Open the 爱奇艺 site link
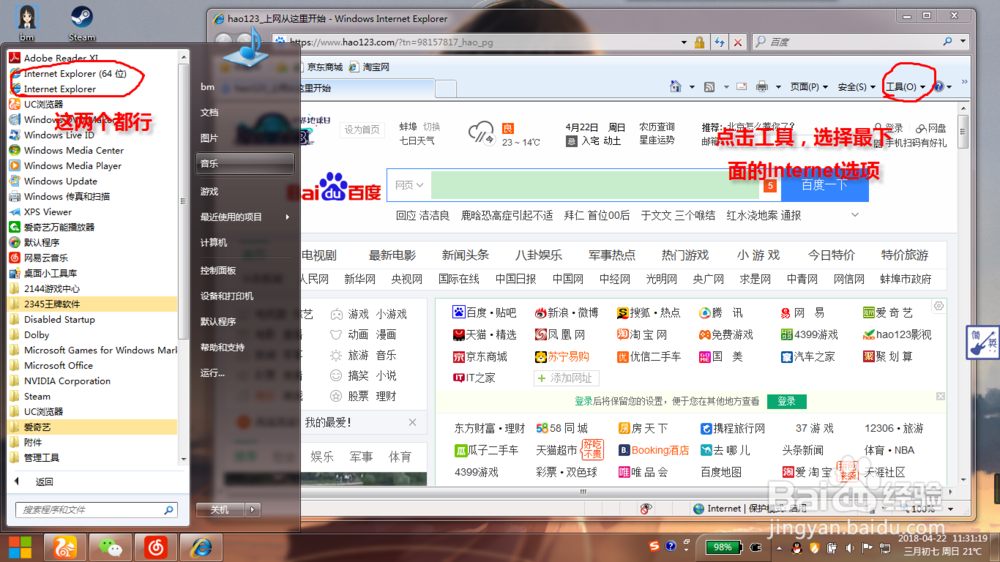This screenshot has height=562, width=1000. pyautogui.click(x=888, y=313)
